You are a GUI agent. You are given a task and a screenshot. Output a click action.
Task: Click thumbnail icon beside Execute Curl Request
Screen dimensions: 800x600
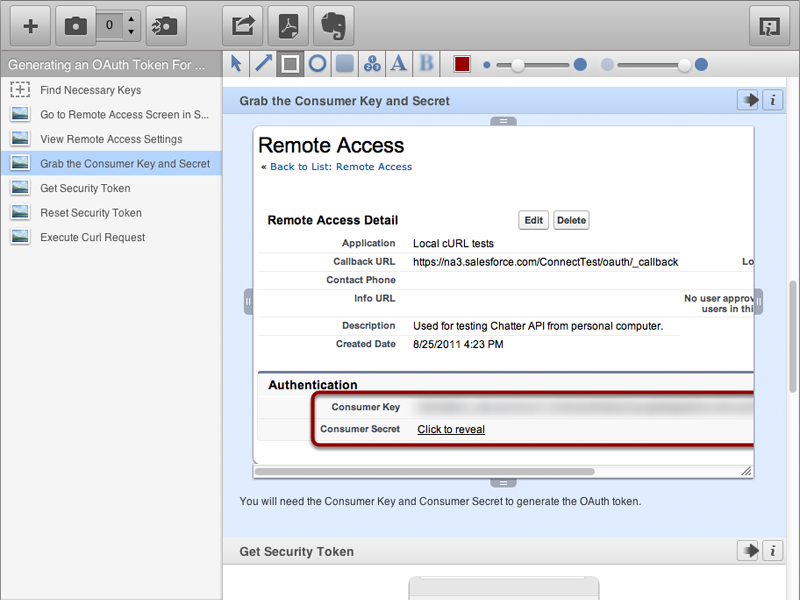[x=20, y=237]
